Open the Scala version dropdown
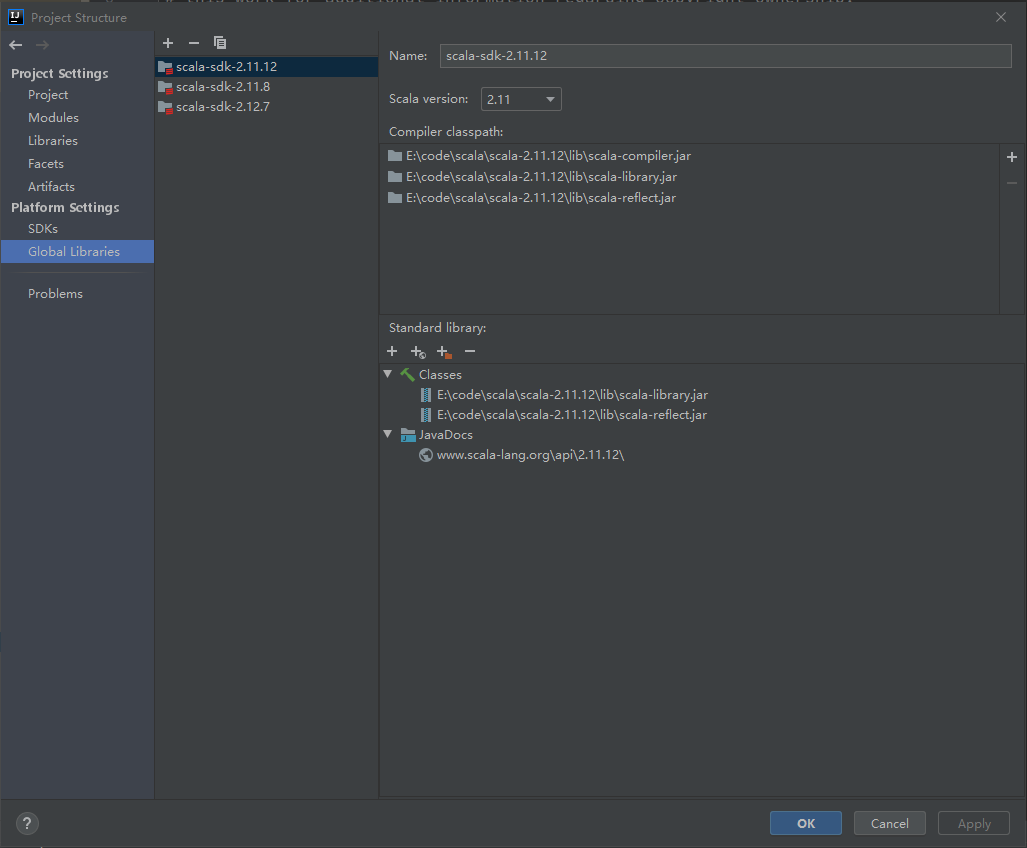 pyautogui.click(x=521, y=99)
